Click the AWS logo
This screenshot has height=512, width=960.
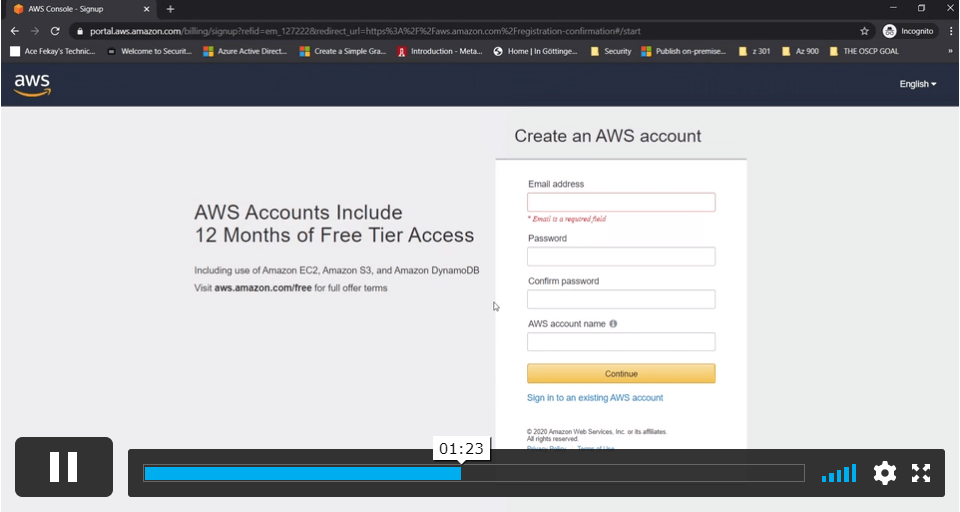click(32, 85)
